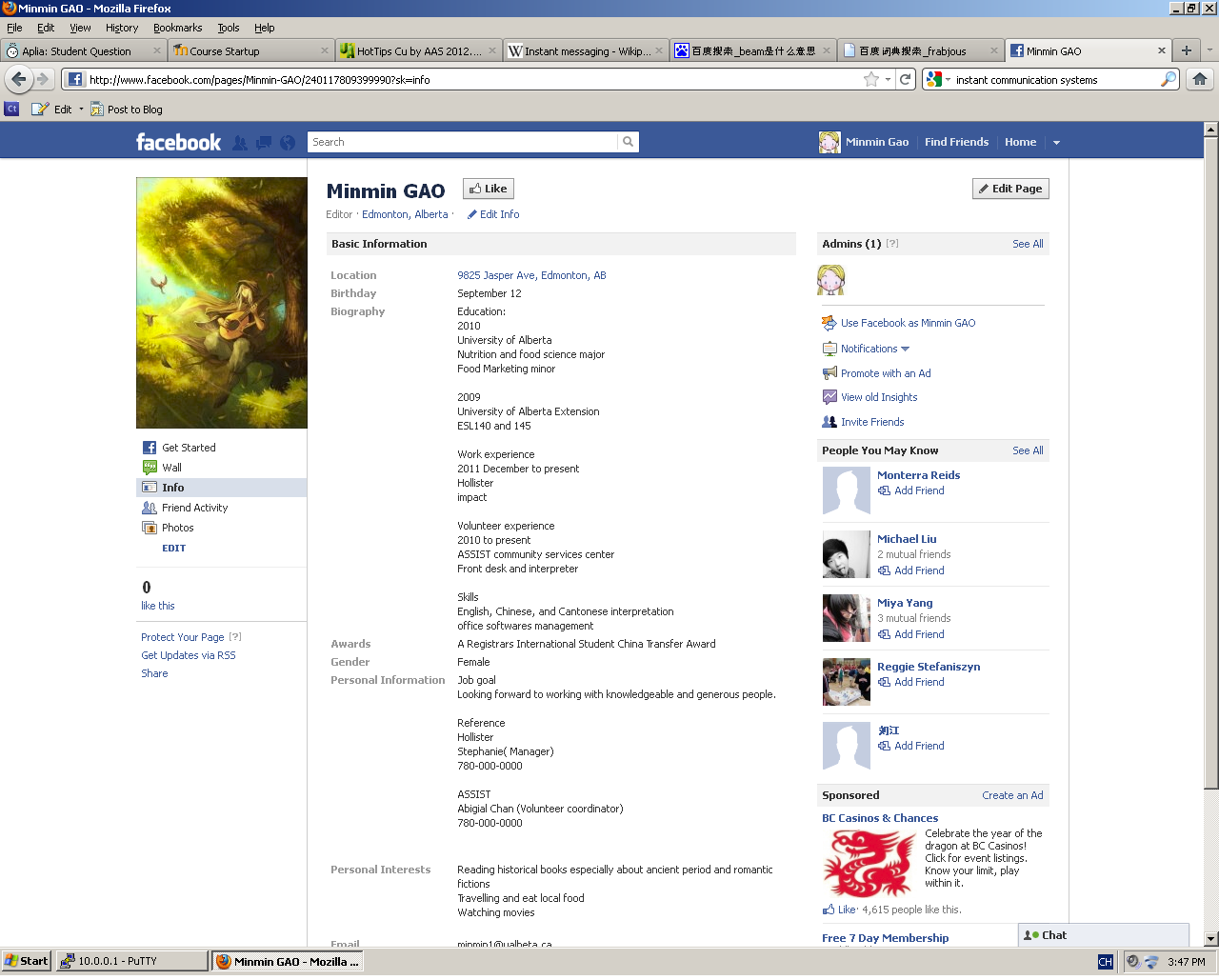Open Facebook messages icon
This screenshot has width=1219, height=980.
point(264,143)
